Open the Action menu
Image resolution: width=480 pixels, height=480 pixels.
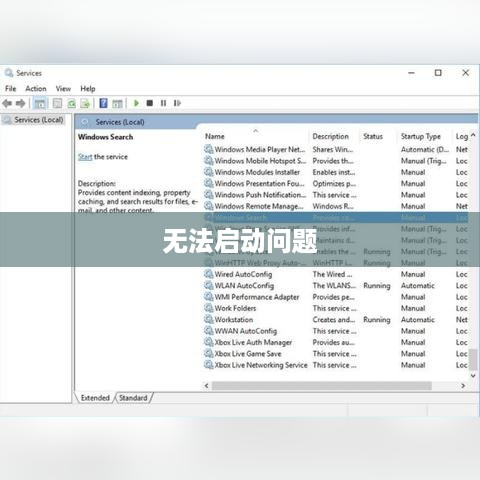point(36,88)
